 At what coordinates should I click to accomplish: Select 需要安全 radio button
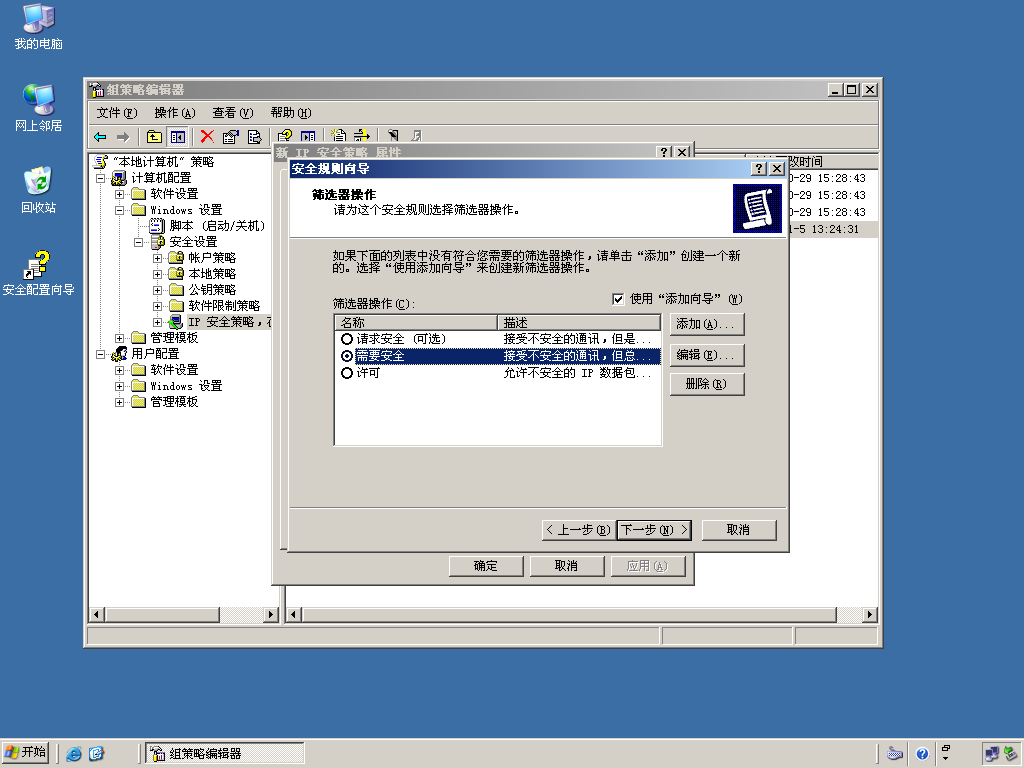pyautogui.click(x=347, y=356)
